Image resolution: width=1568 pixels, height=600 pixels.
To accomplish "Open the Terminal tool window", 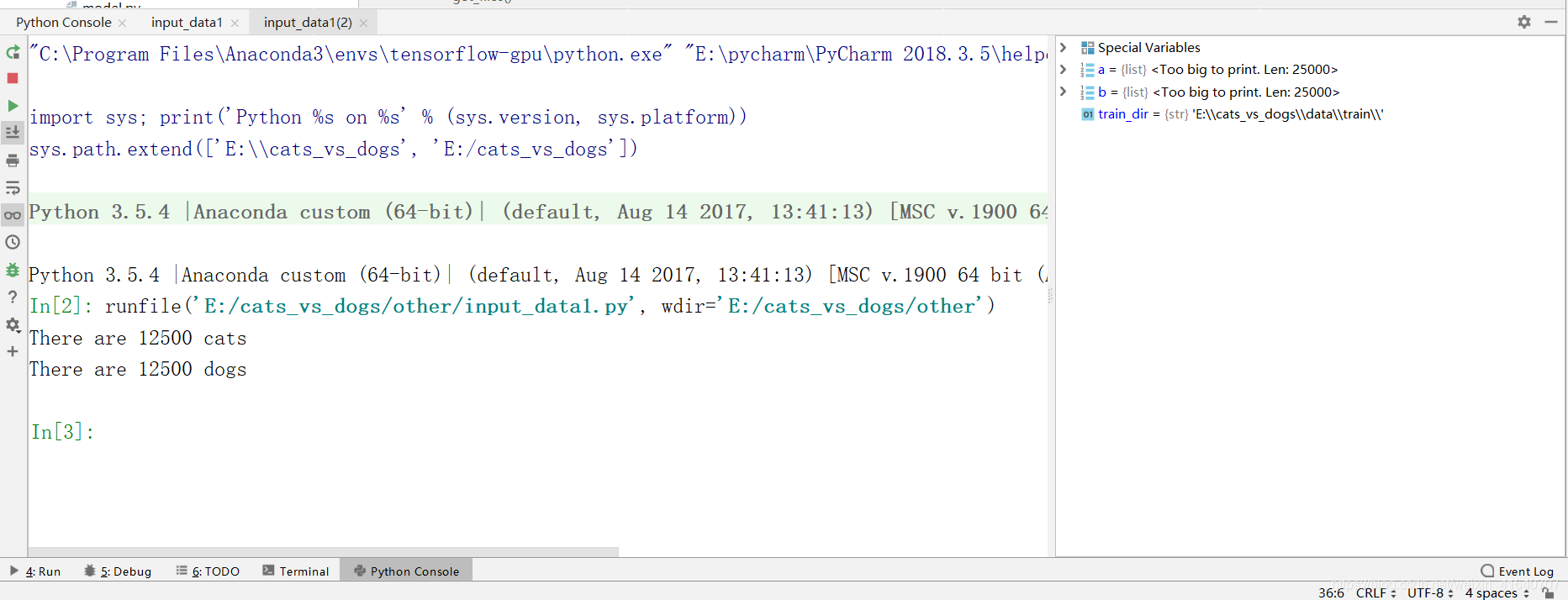I will click(x=296, y=571).
